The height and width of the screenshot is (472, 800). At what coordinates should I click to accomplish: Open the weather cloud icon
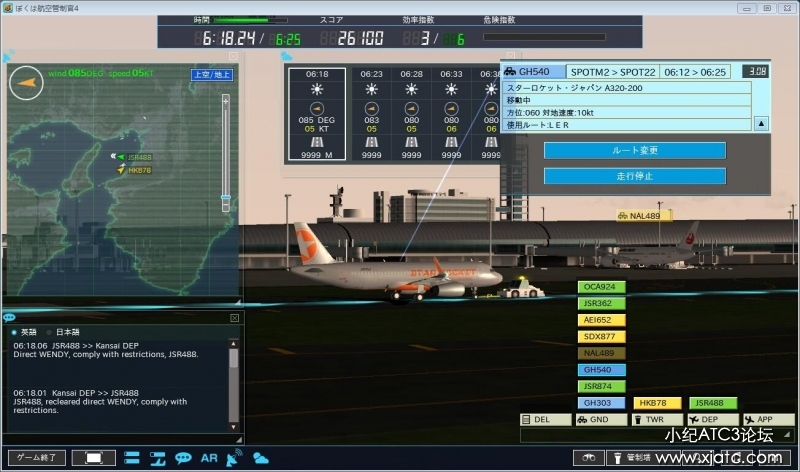pyautogui.click(x=261, y=457)
